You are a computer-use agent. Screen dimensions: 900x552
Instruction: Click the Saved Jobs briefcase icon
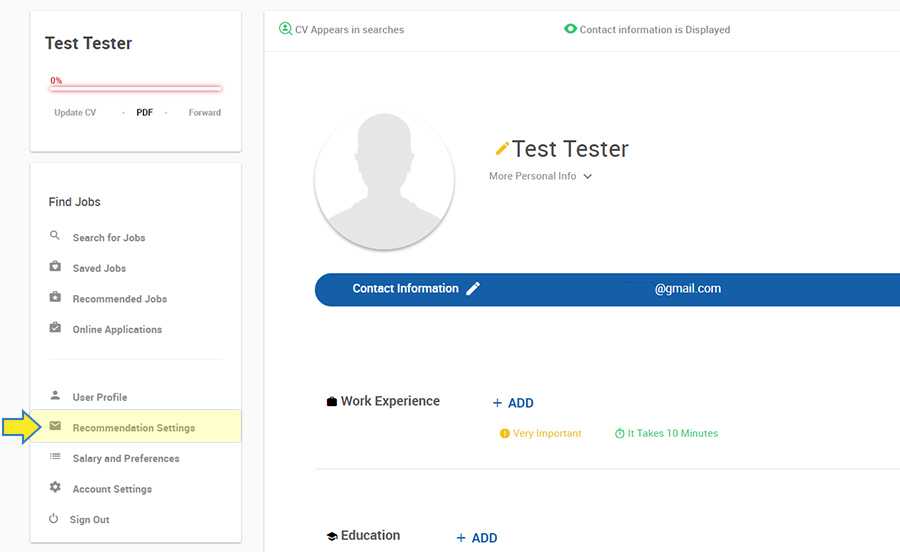click(x=55, y=267)
